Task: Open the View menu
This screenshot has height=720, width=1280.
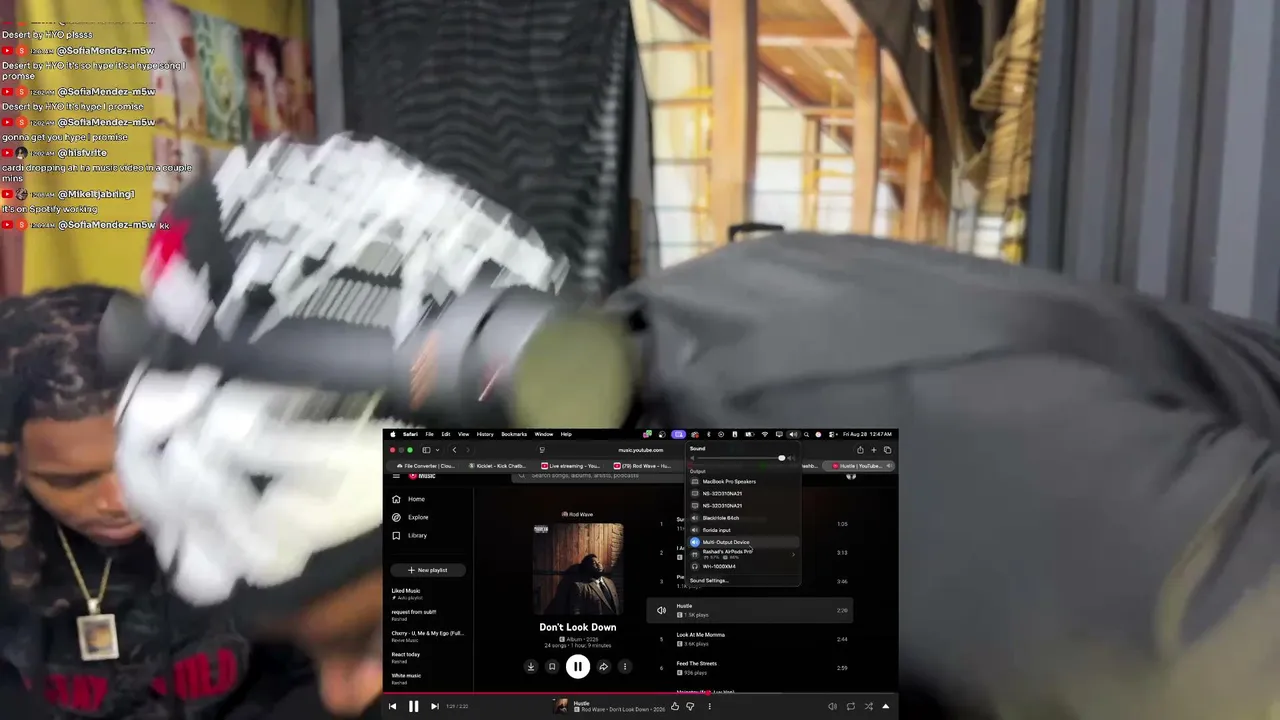Action: pos(463,434)
